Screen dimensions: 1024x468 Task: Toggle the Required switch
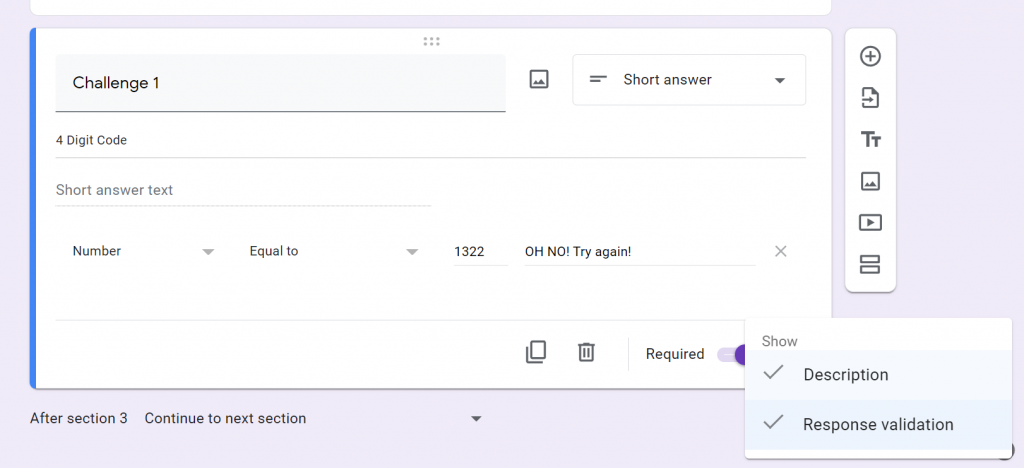[x=731, y=354]
